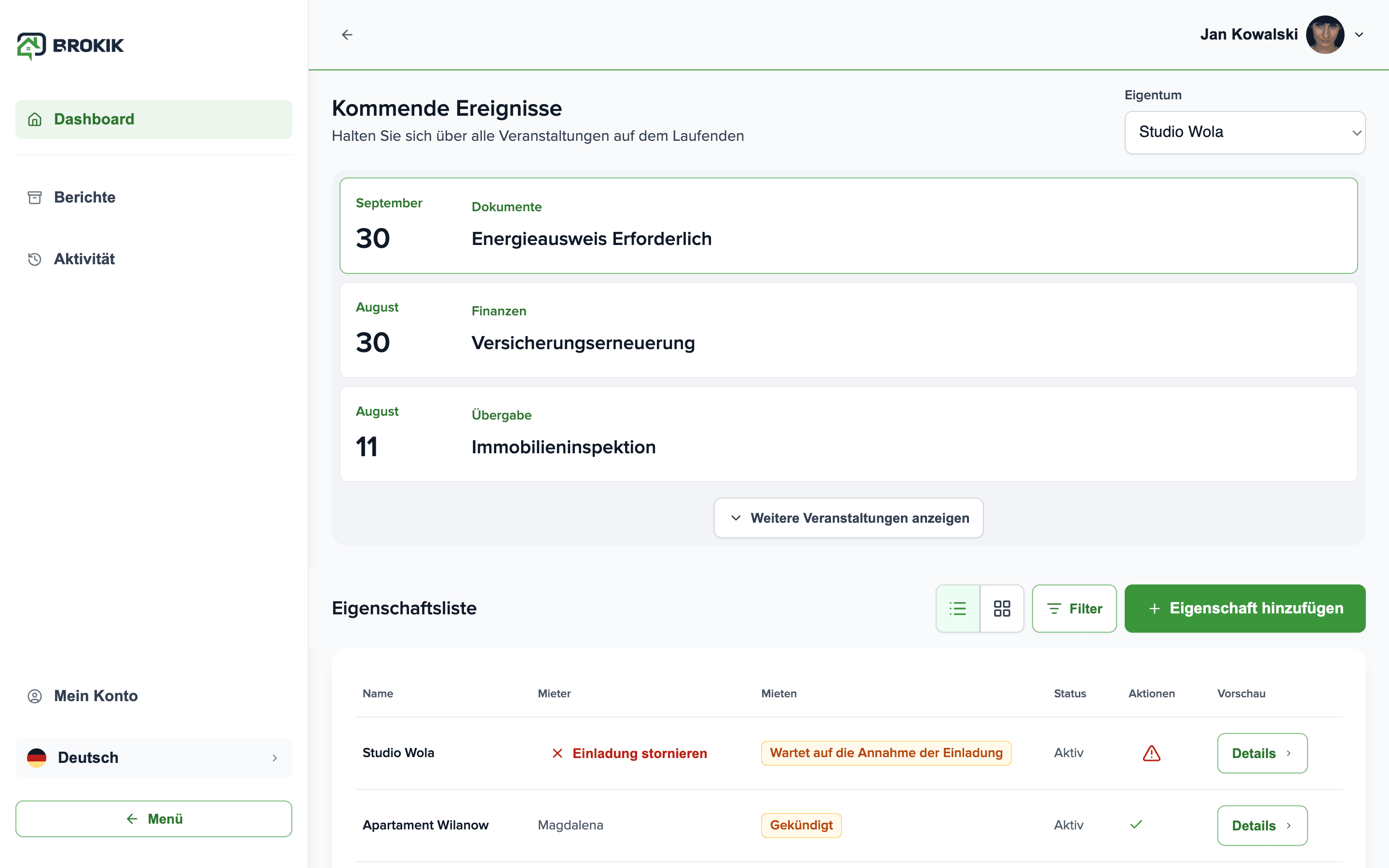The image size is (1389, 868).
Task: Open Mein Konto
Action: click(x=154, y=696)
